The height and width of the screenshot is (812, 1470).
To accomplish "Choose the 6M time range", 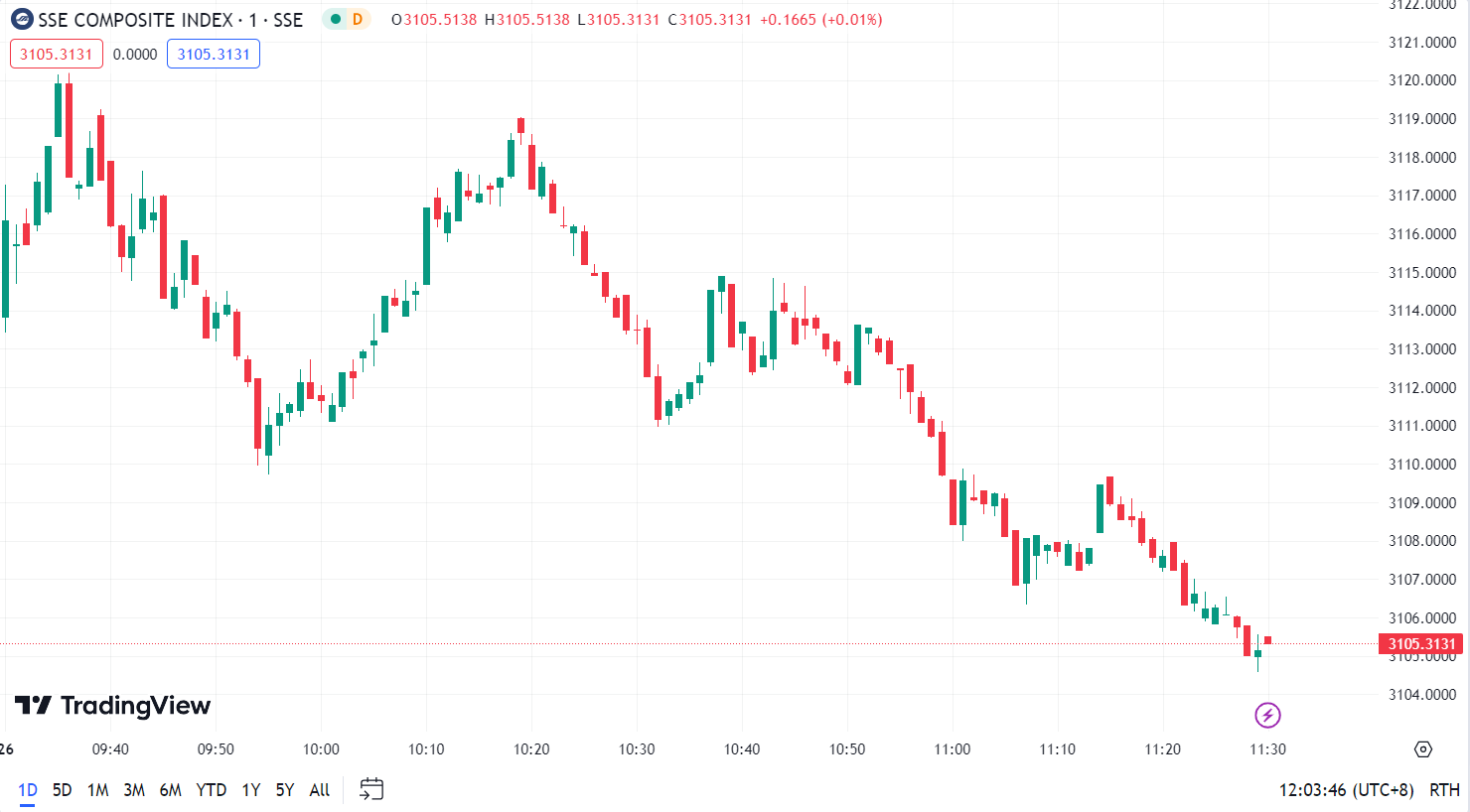I will 171,790.
